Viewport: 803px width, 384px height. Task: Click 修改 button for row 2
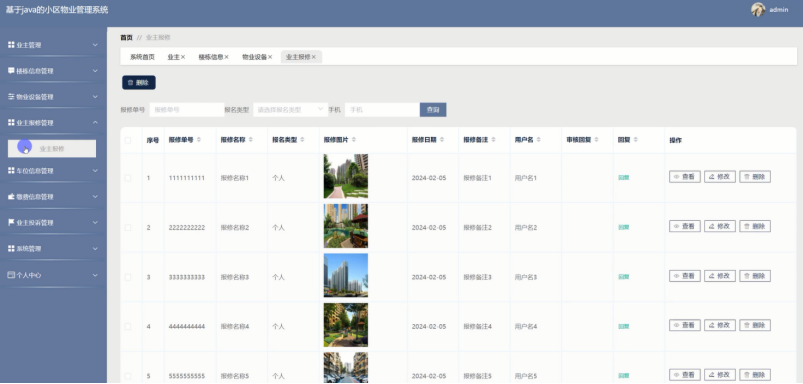coord(720,226)
